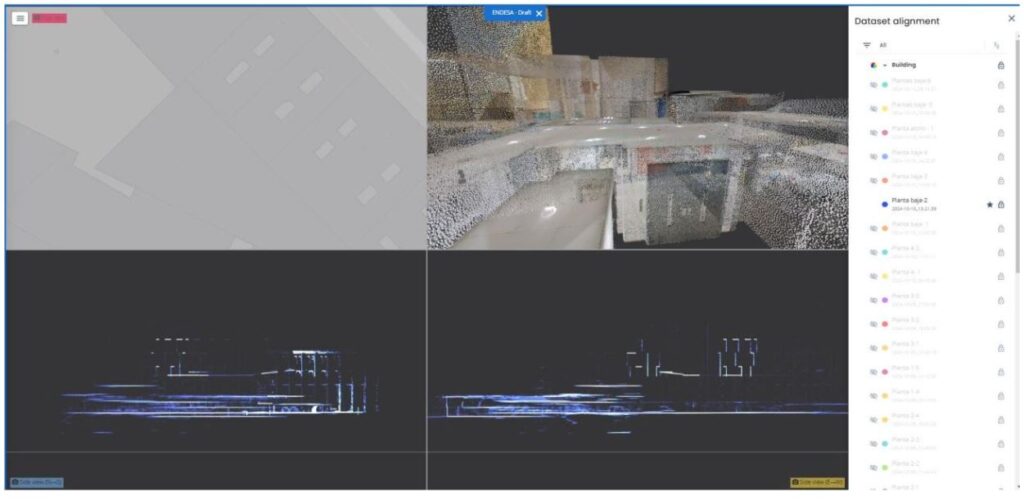Screen dimensions: 1024x501
Task: Open the side view selector at bottom-right viewport
Action: 817,482
